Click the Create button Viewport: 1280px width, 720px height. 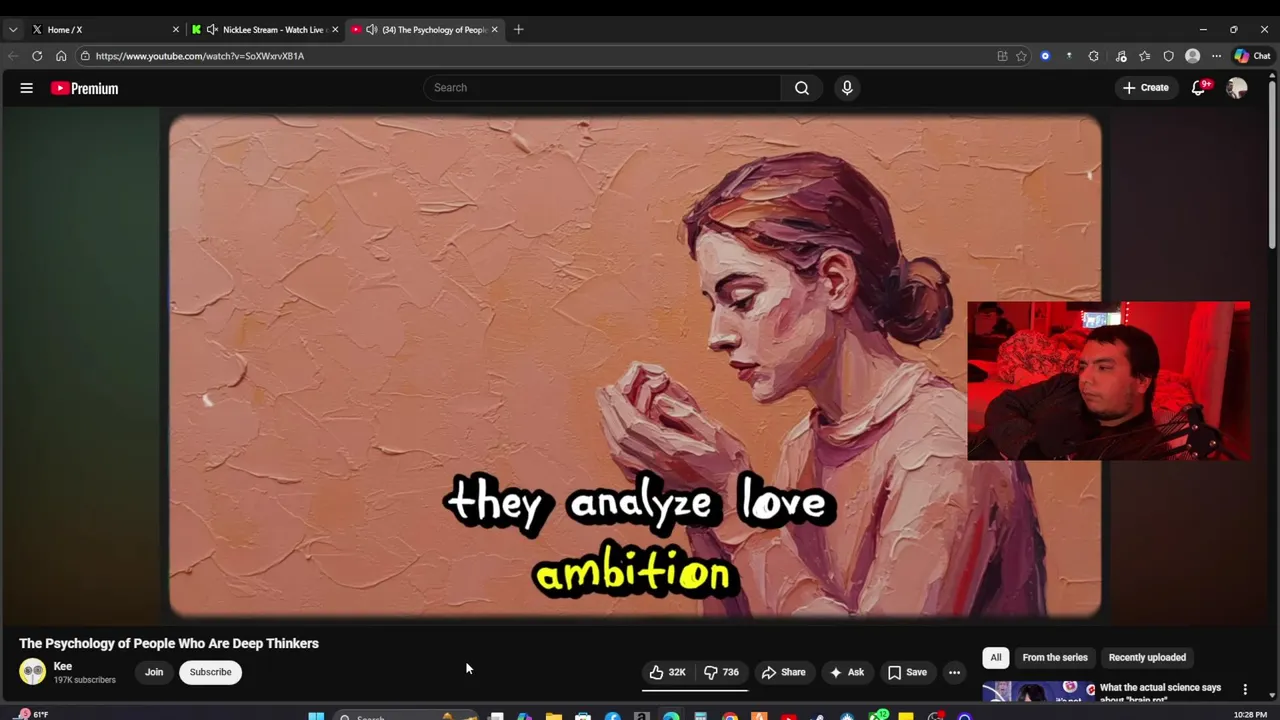point(1146,88)
